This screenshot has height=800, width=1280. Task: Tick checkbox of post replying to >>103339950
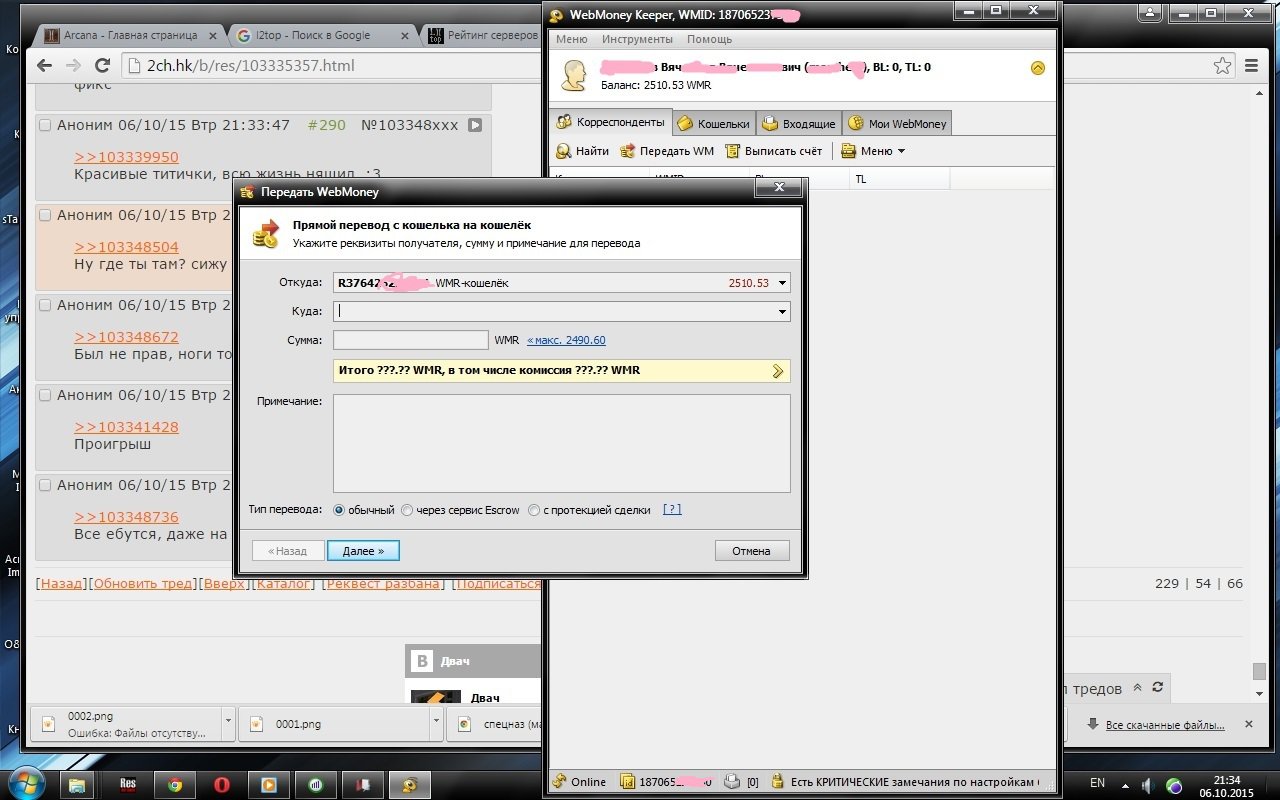pyautogui.click(x=45, y=125)
